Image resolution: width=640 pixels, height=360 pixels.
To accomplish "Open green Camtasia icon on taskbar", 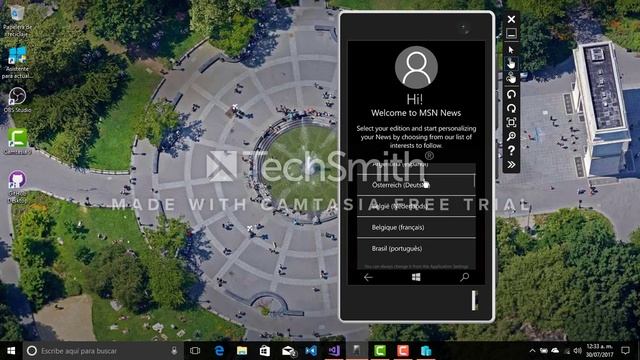I will 380,351.
